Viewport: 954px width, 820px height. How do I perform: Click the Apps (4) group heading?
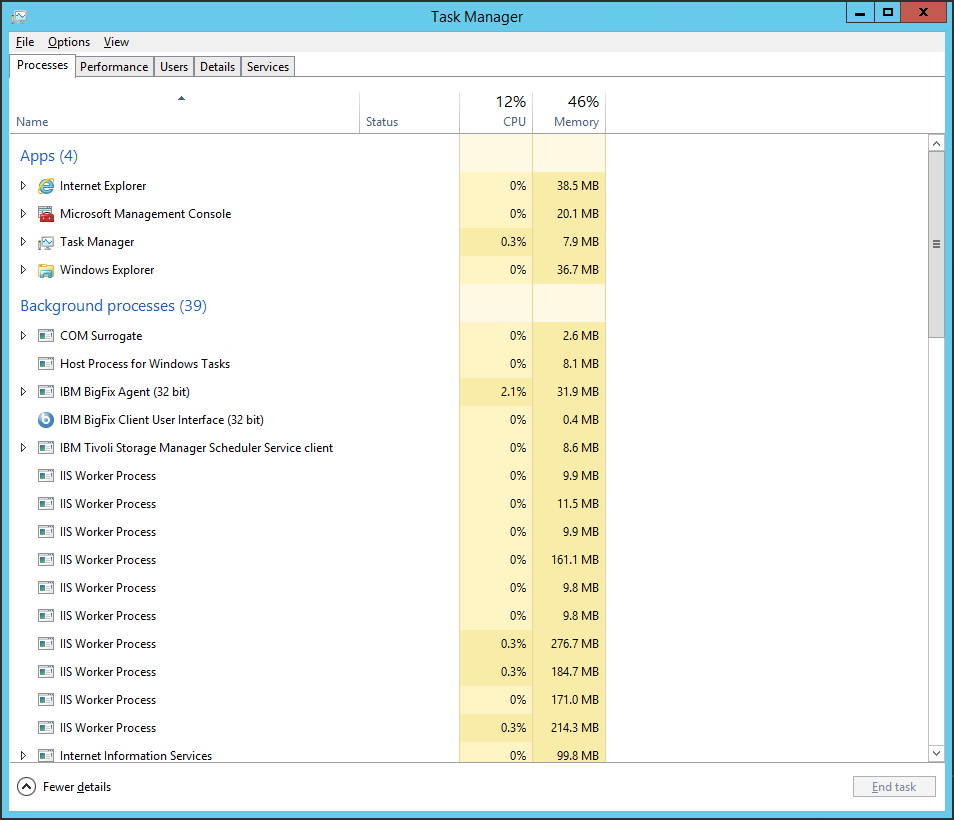click(49, 156)
